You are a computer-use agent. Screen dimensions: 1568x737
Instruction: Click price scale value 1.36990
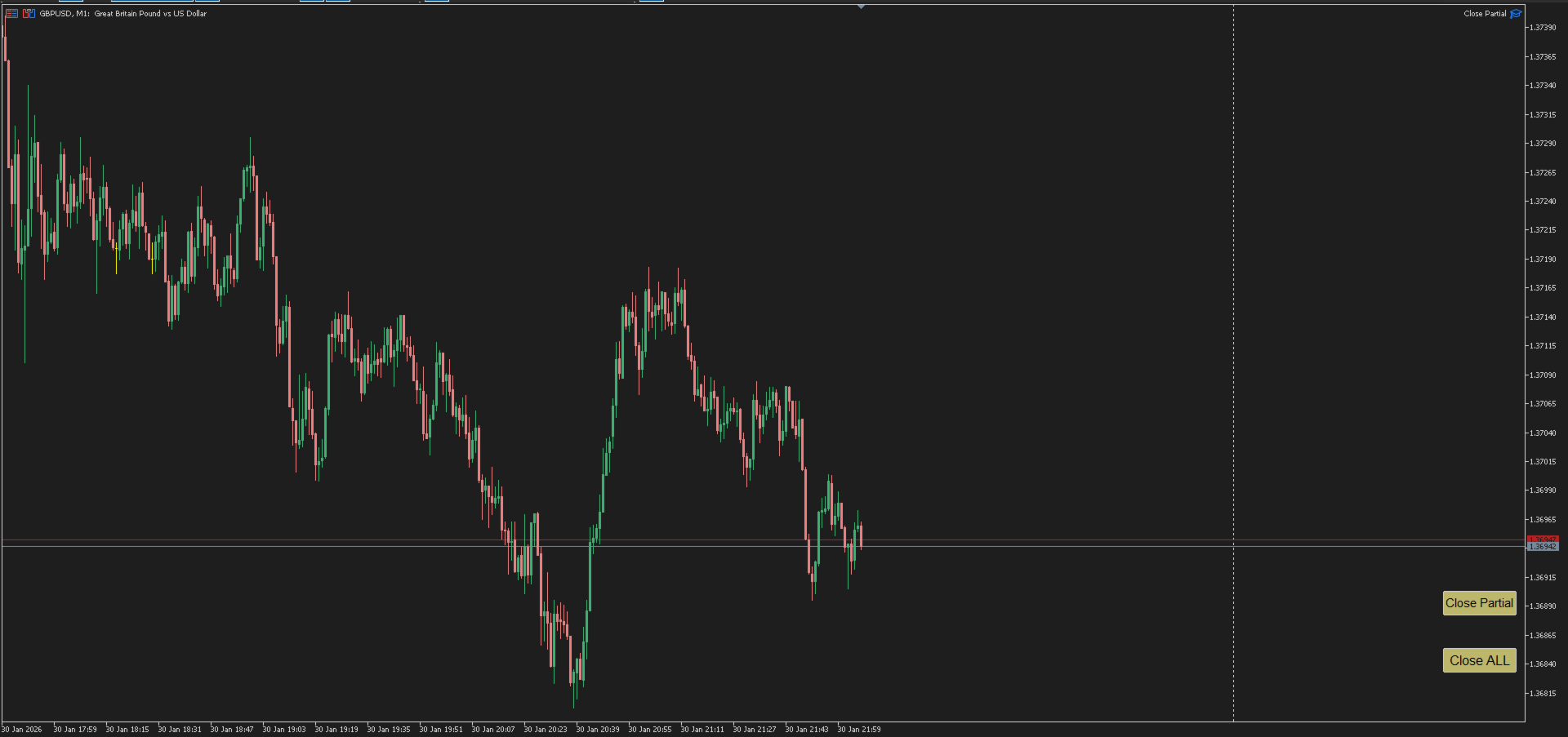pos(1543,491)
